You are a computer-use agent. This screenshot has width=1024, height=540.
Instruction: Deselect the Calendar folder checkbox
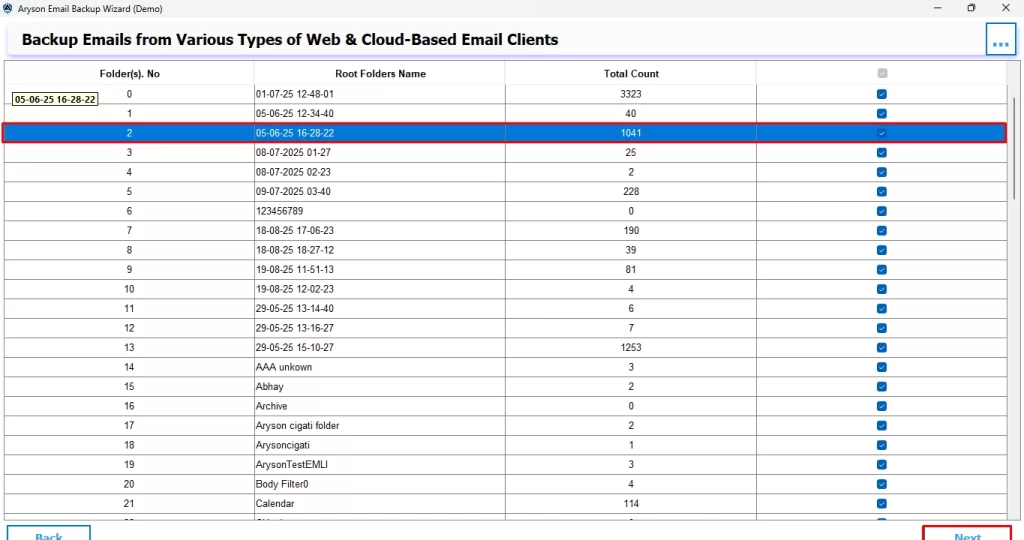coord(881,504)
